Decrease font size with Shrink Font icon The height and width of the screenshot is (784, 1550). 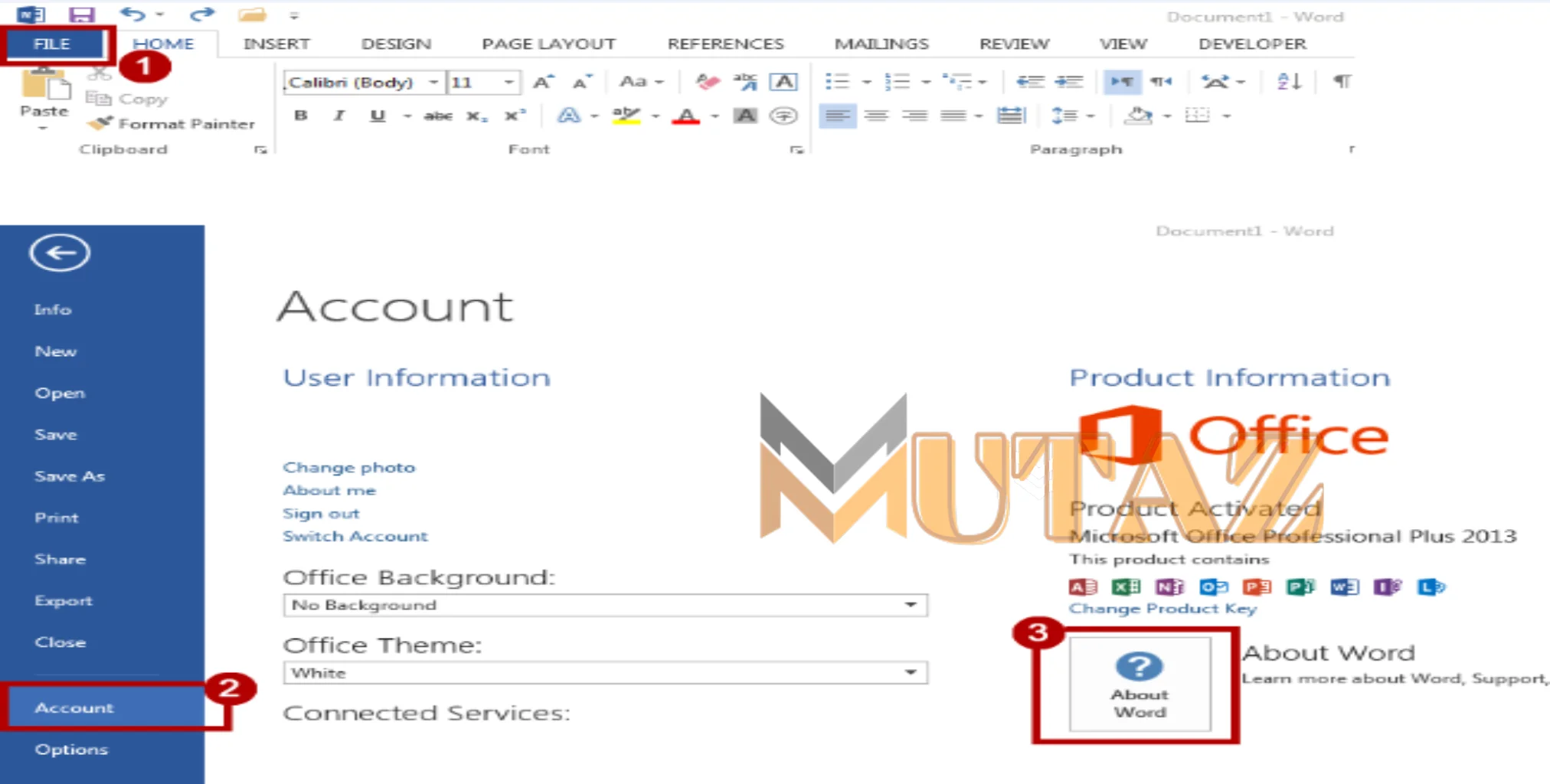point(581,82)
